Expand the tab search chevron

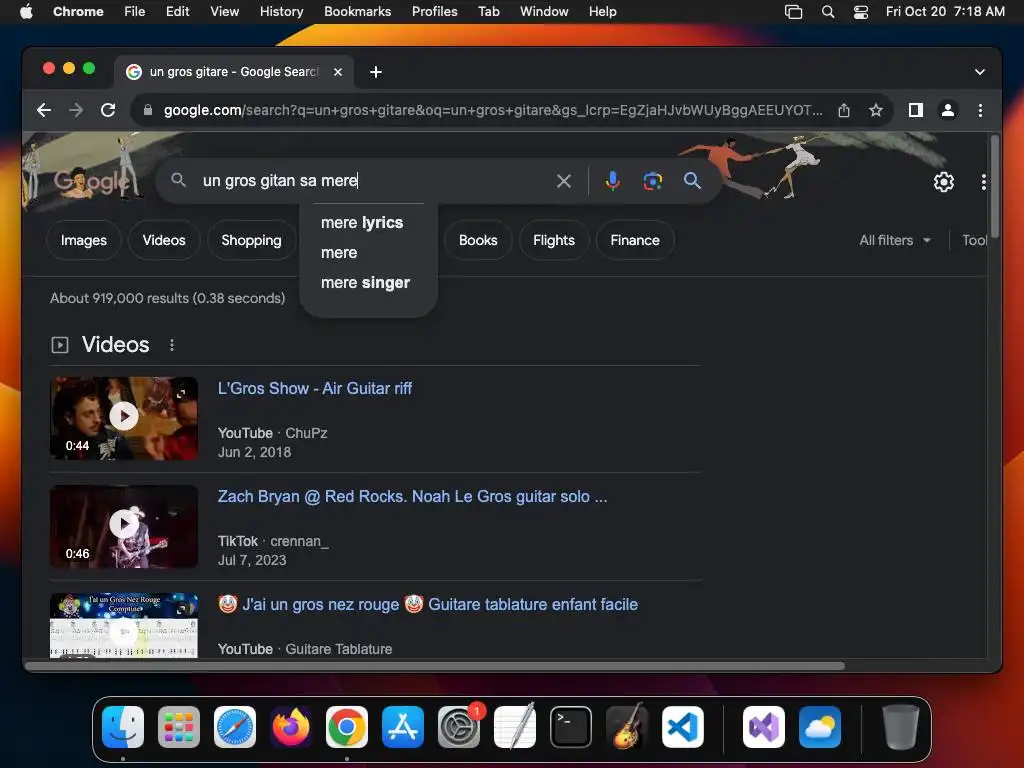pos(980,72)
